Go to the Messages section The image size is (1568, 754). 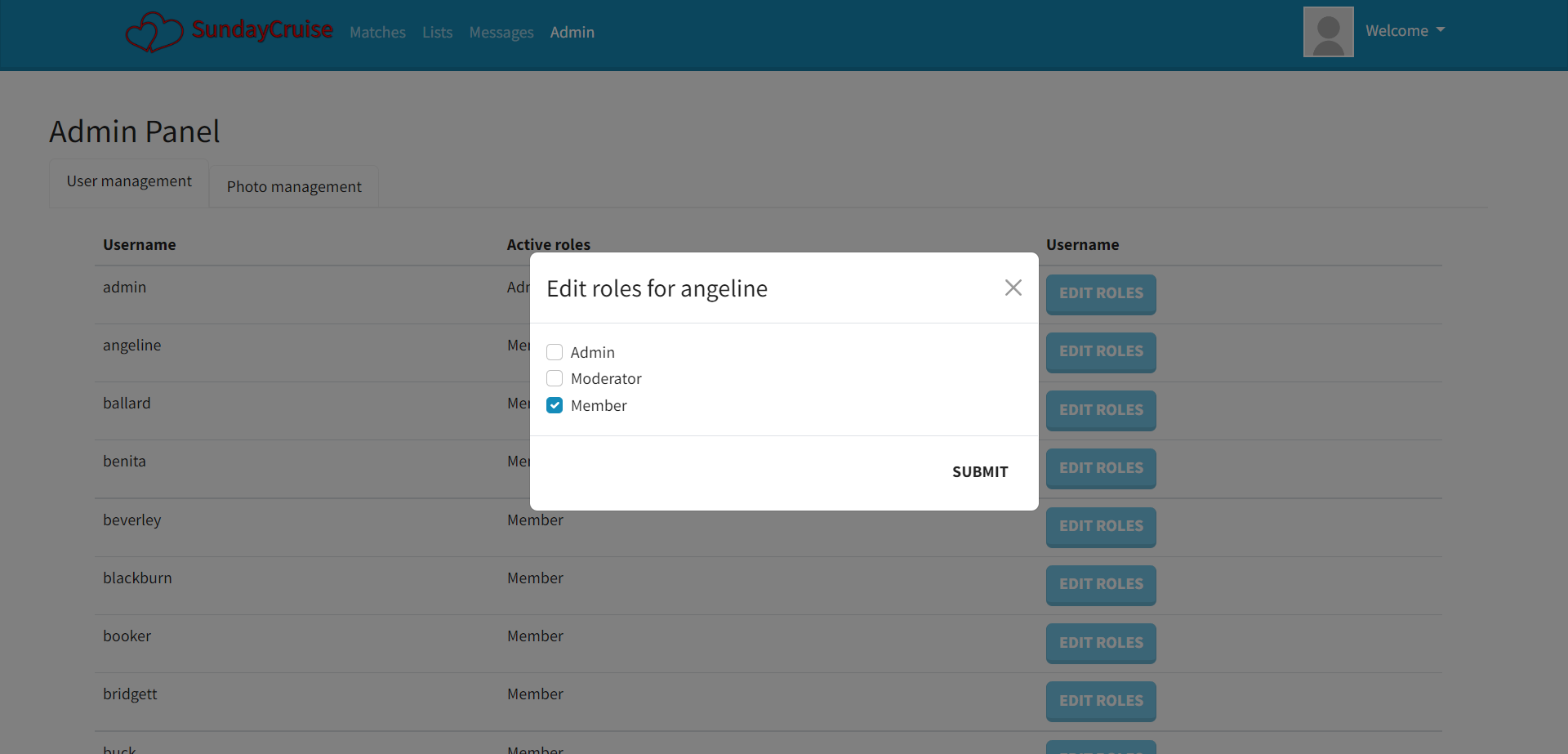coord(501,32)
